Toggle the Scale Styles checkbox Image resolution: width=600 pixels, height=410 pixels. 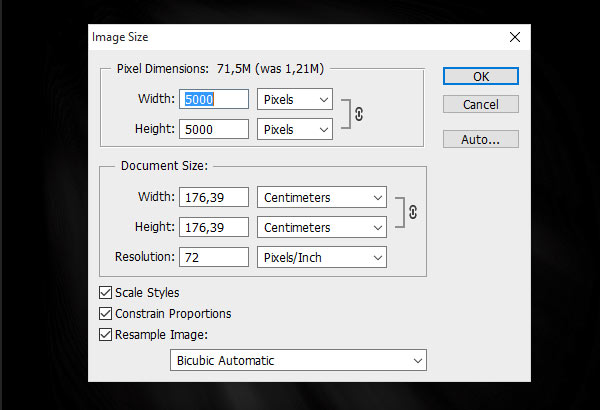coord(107,293)
